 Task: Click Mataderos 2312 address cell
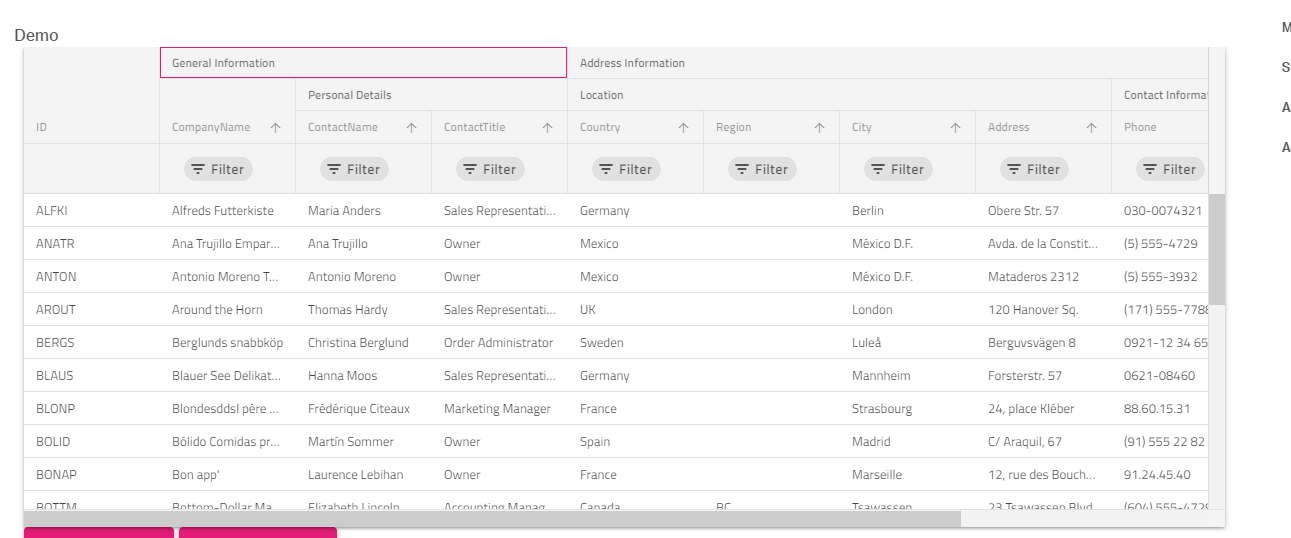1043,277
